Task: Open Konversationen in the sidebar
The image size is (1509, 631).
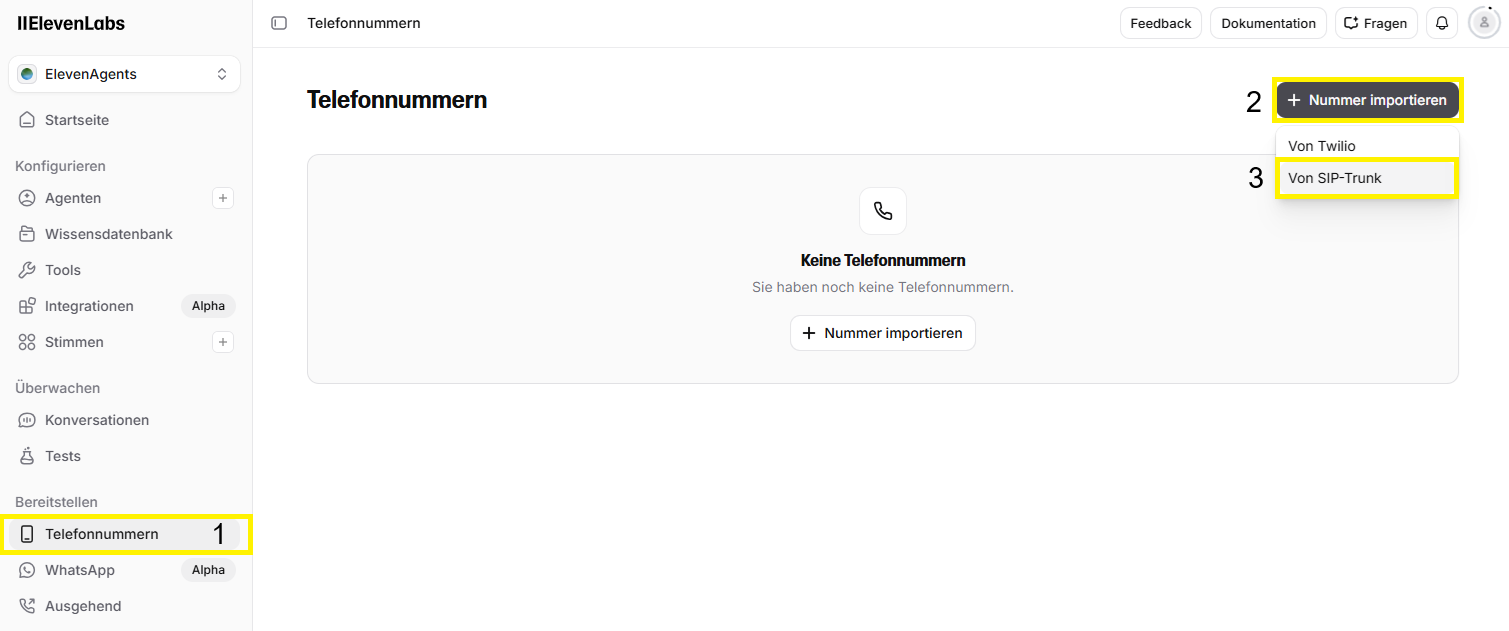Action: [x=96, y=420]
